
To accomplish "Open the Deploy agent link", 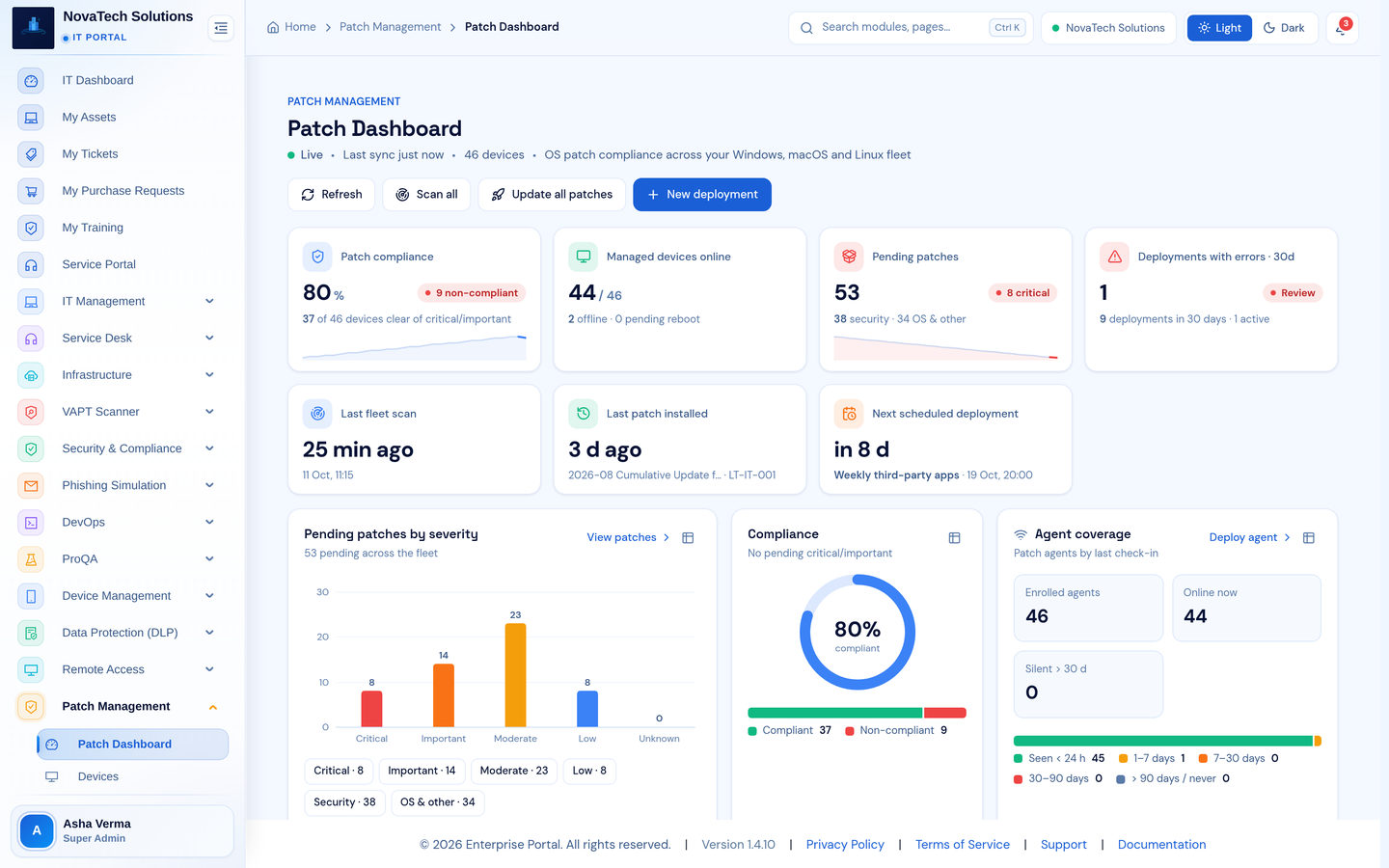I will [x=1250, y=538].
